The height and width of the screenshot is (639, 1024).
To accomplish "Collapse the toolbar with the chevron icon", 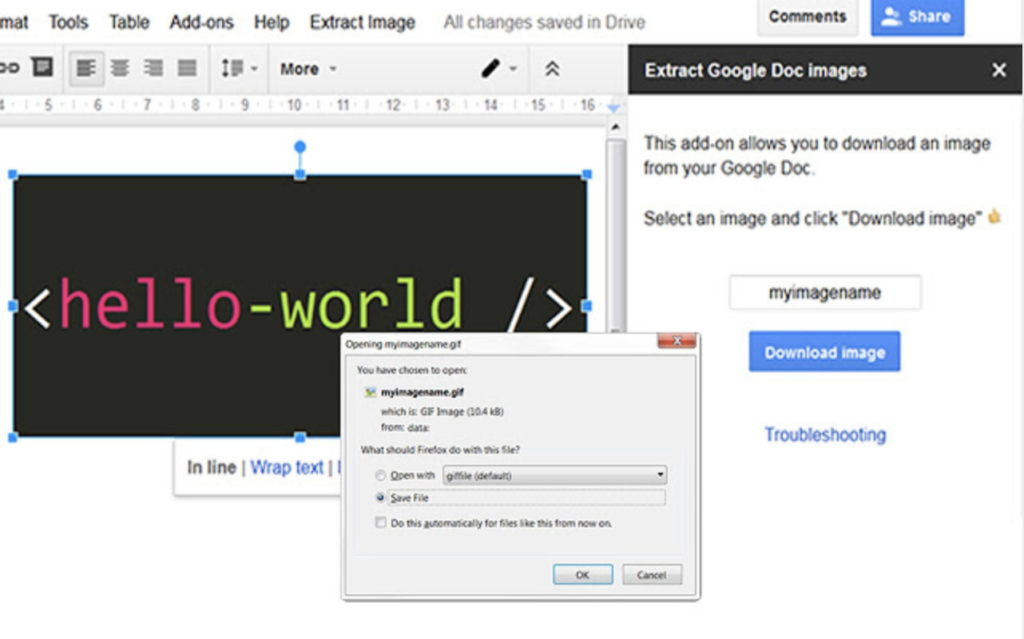I will [x=552, y=68].
